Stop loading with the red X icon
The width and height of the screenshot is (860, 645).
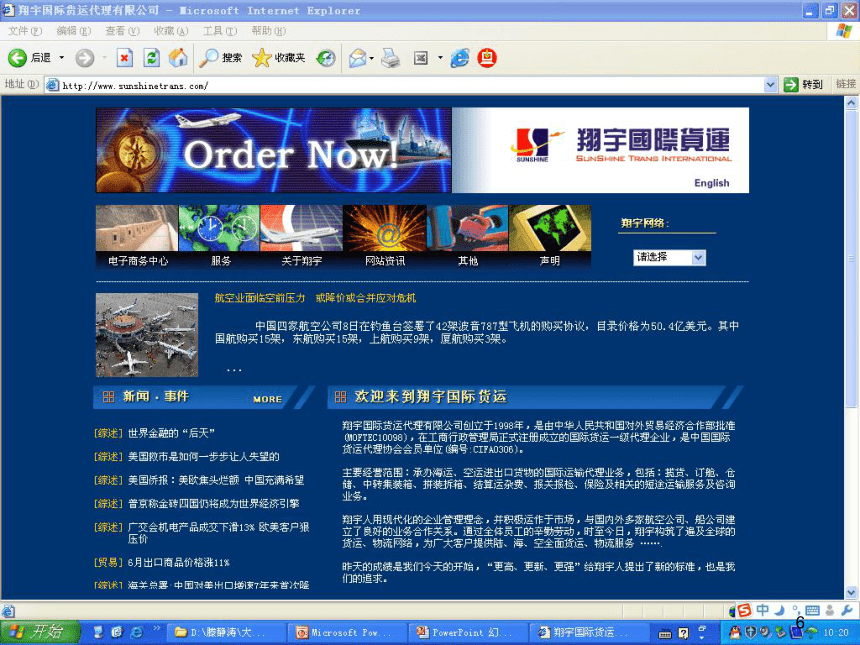[125, 58]
